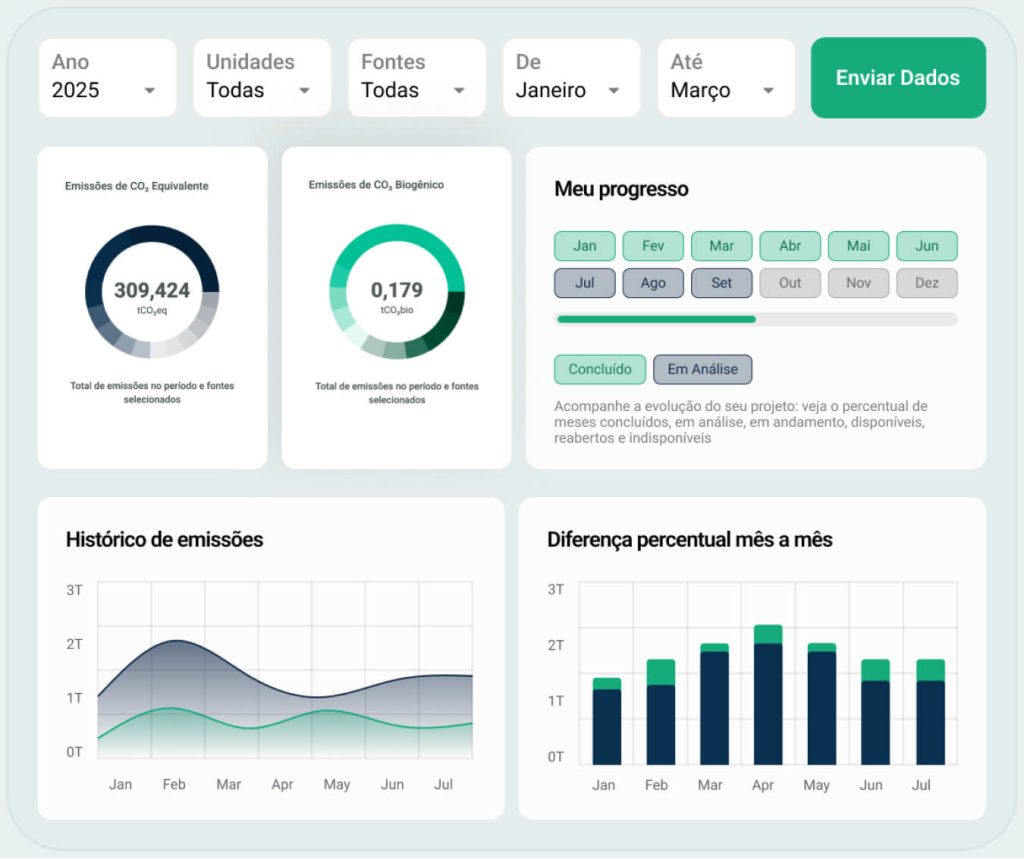Click the 0,179 biogenic value

(396, 289)
